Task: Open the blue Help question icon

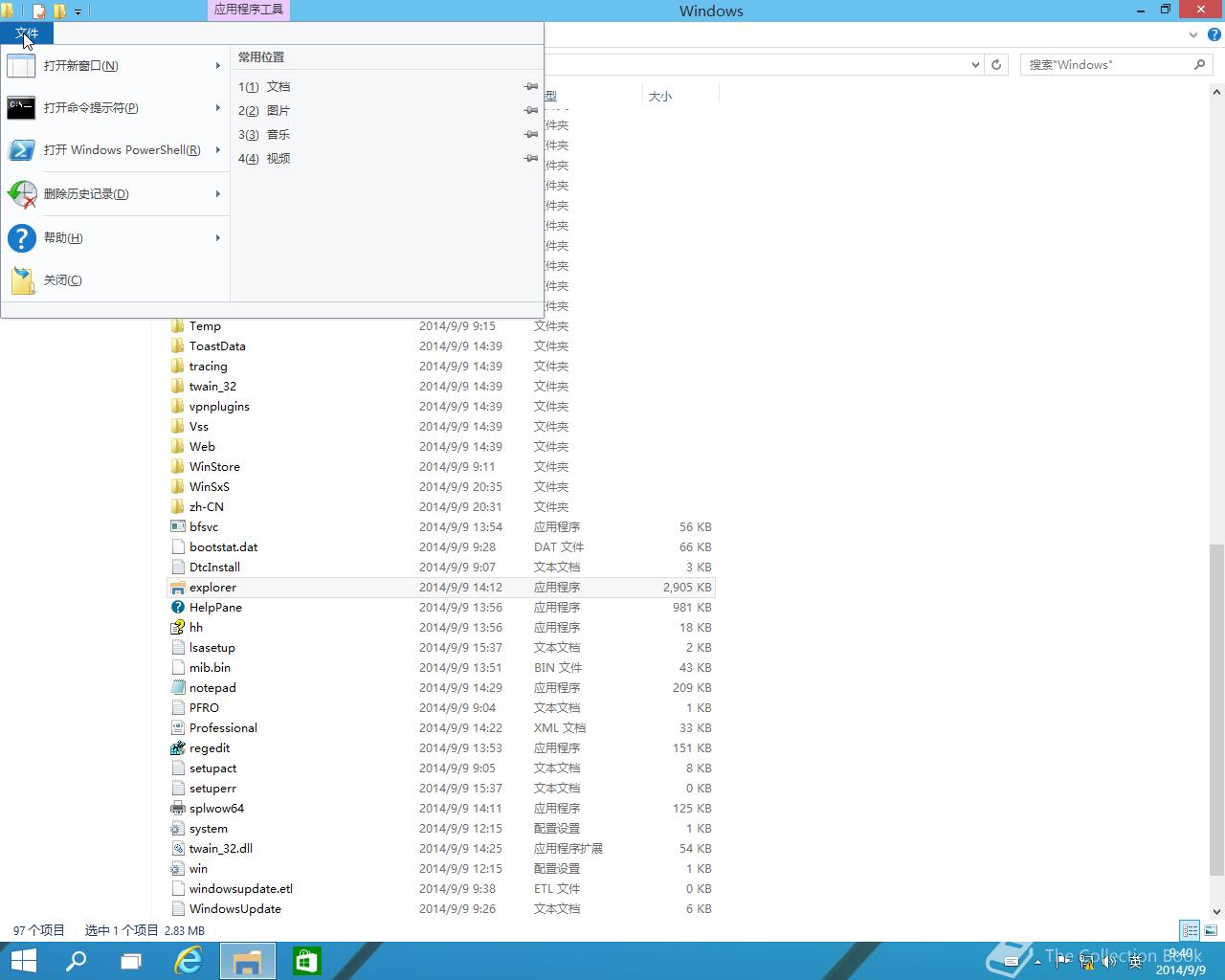Action: (x=1214, y=34)
